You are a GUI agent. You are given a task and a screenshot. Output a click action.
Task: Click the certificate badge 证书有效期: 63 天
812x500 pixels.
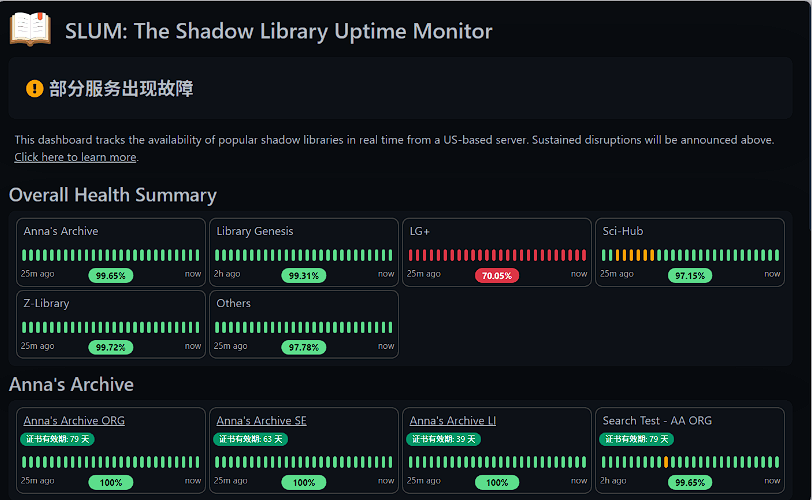[x=251, y=439]
